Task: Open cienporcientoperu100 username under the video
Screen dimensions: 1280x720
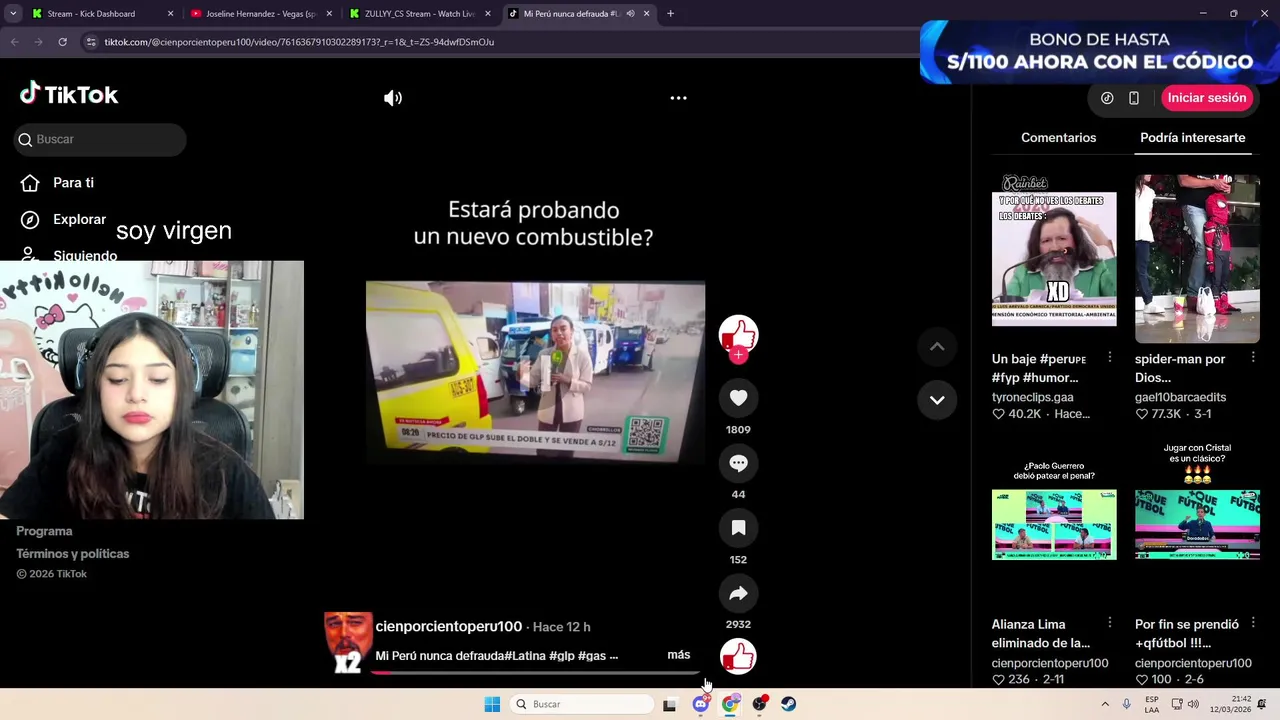Action: [x=448, y=626]
